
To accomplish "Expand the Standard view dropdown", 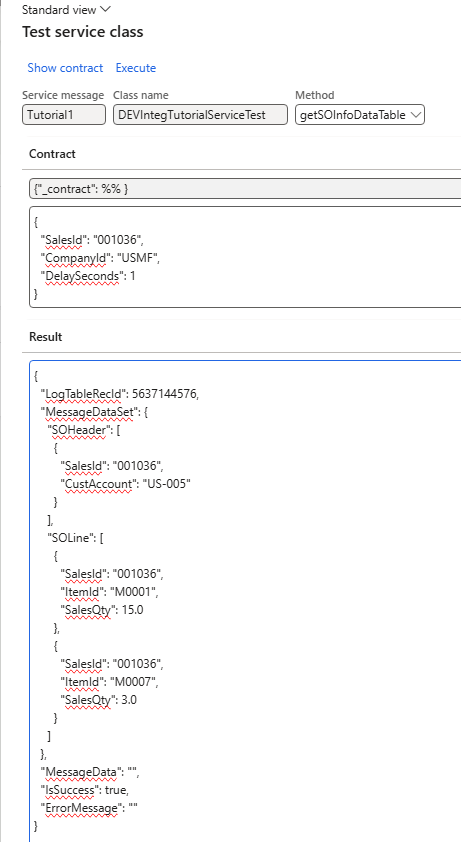I will tap(66, 9).
